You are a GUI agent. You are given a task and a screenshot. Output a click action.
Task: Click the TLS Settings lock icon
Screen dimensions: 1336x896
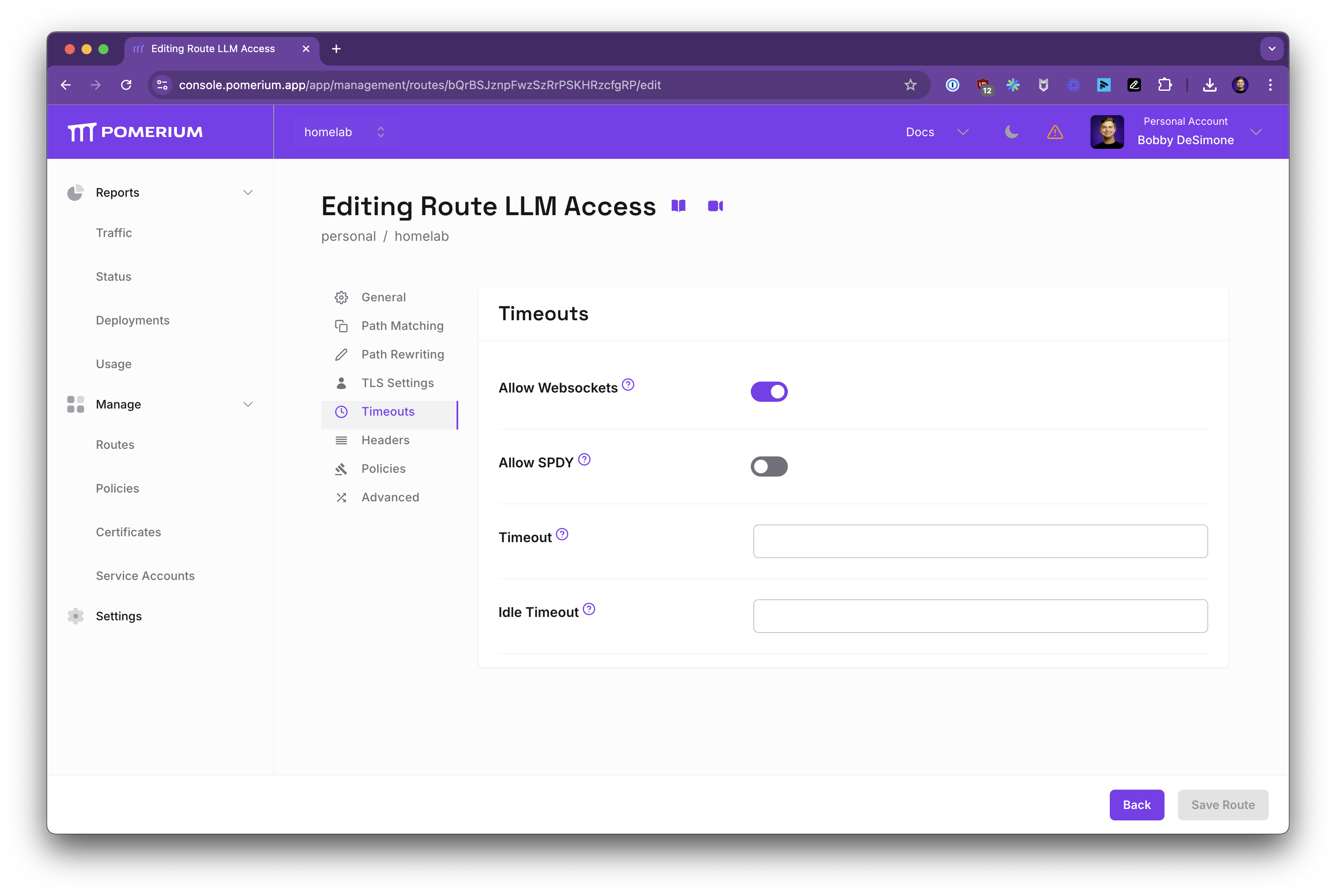341,382
